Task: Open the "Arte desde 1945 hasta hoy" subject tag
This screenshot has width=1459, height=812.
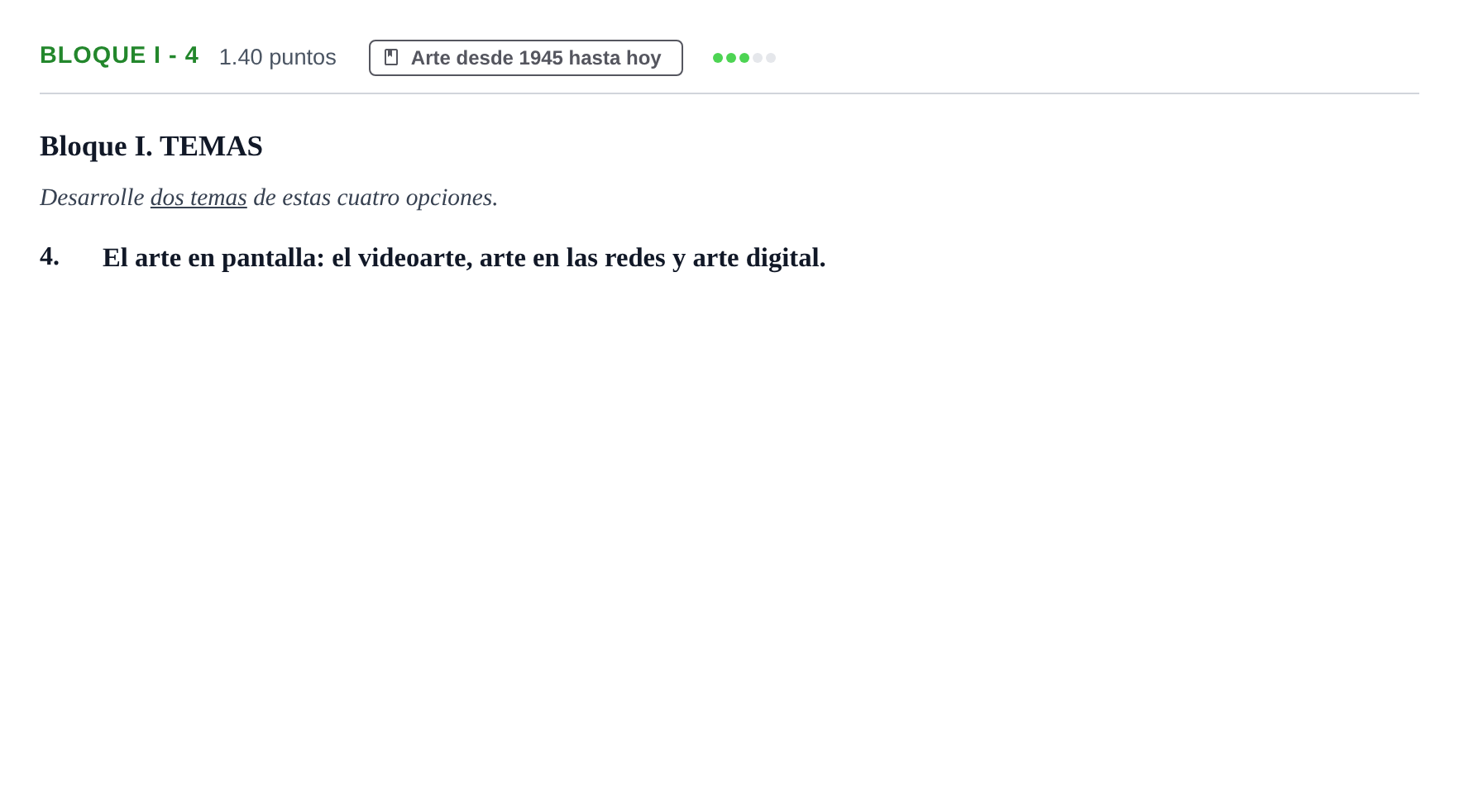Action: pos(526,58)
